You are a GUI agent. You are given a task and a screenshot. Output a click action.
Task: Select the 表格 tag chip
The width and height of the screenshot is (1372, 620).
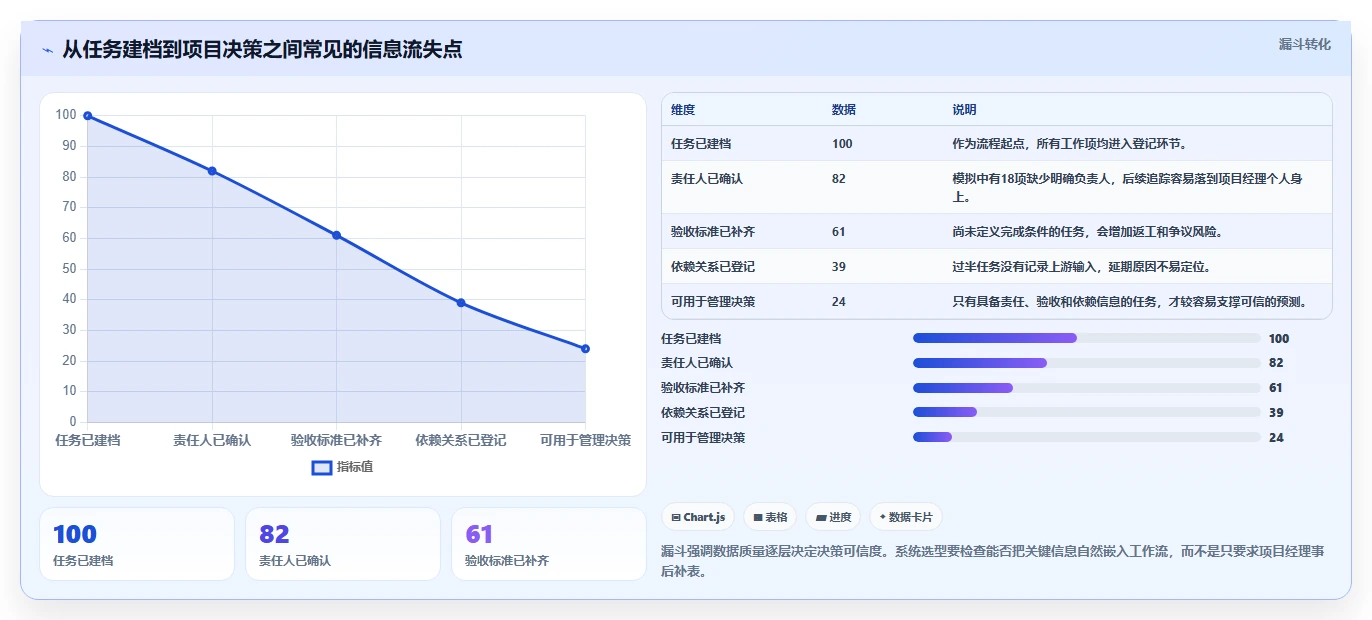click(x=770, y=517)
